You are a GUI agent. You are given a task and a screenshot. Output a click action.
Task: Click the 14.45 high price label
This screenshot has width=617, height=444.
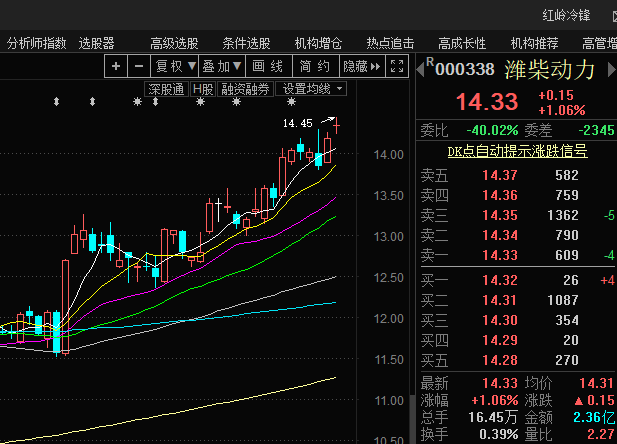298,124
